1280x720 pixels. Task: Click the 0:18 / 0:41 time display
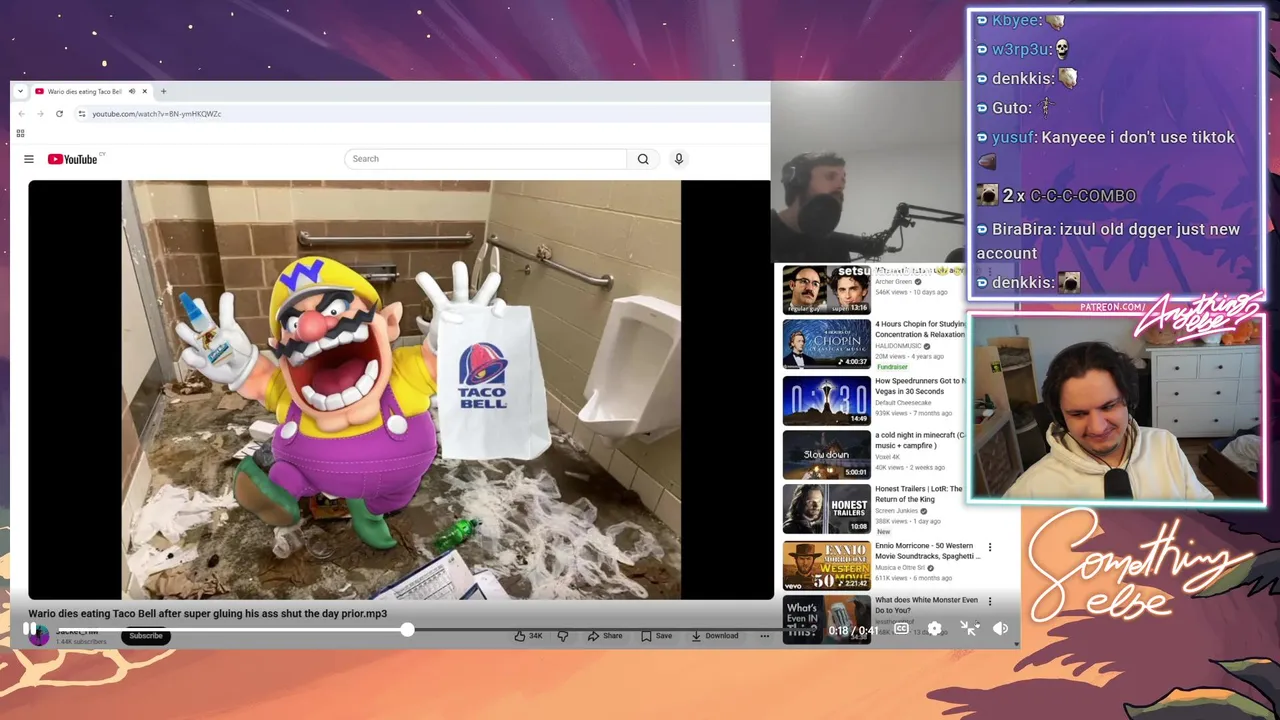(853, 631)
